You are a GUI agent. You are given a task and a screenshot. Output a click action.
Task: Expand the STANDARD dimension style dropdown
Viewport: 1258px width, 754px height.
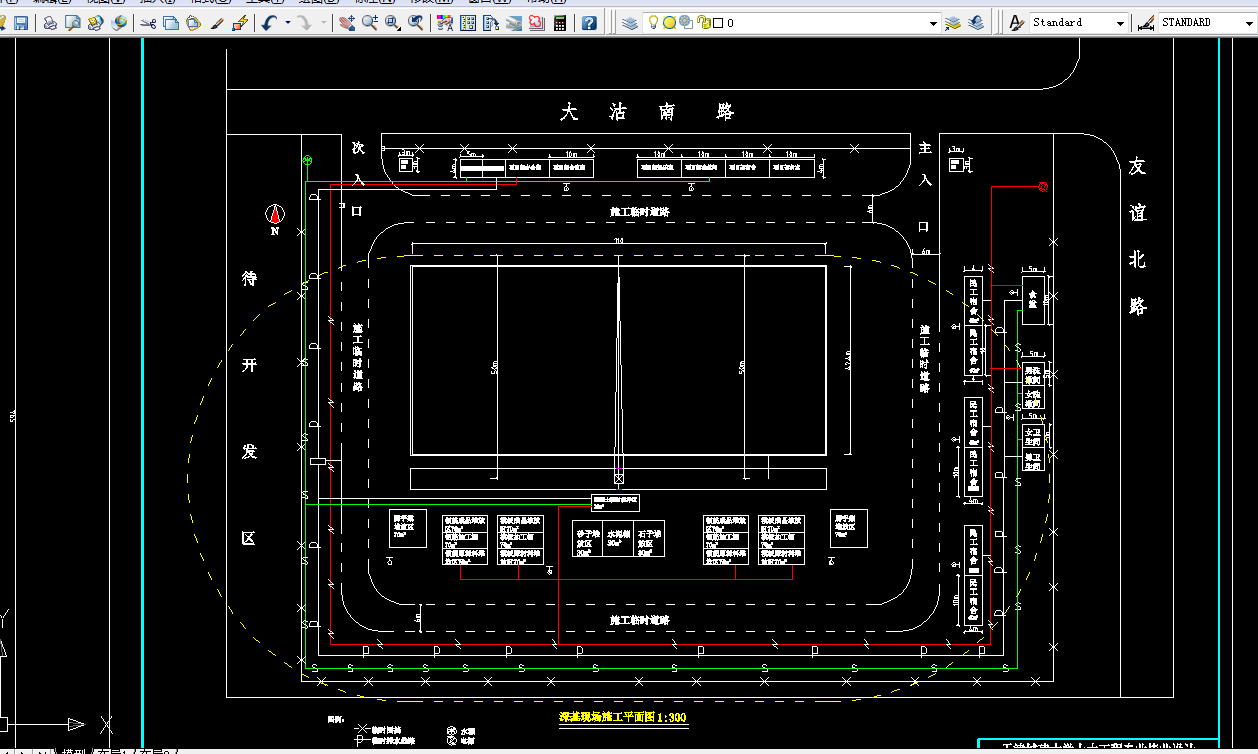1247,23
